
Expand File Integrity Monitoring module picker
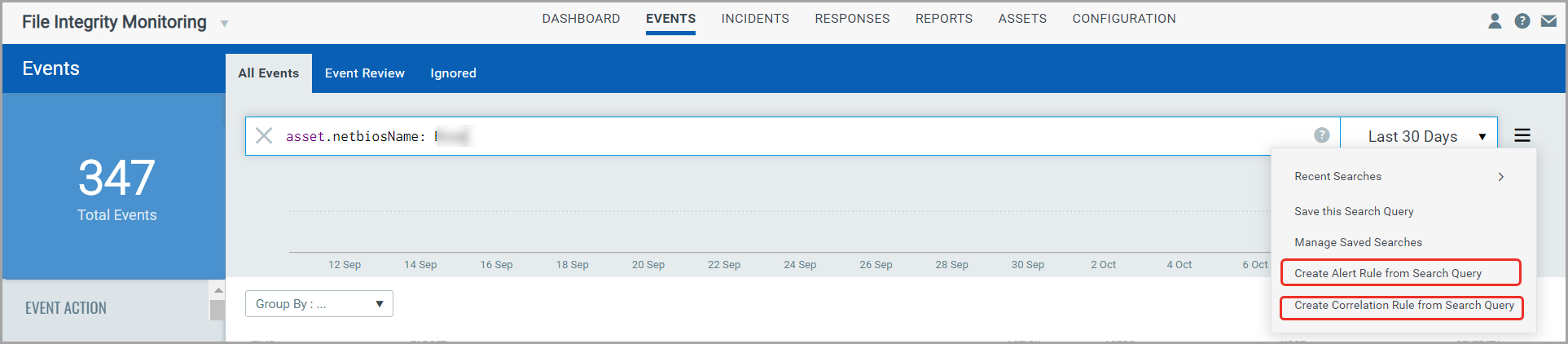(224, 24)
